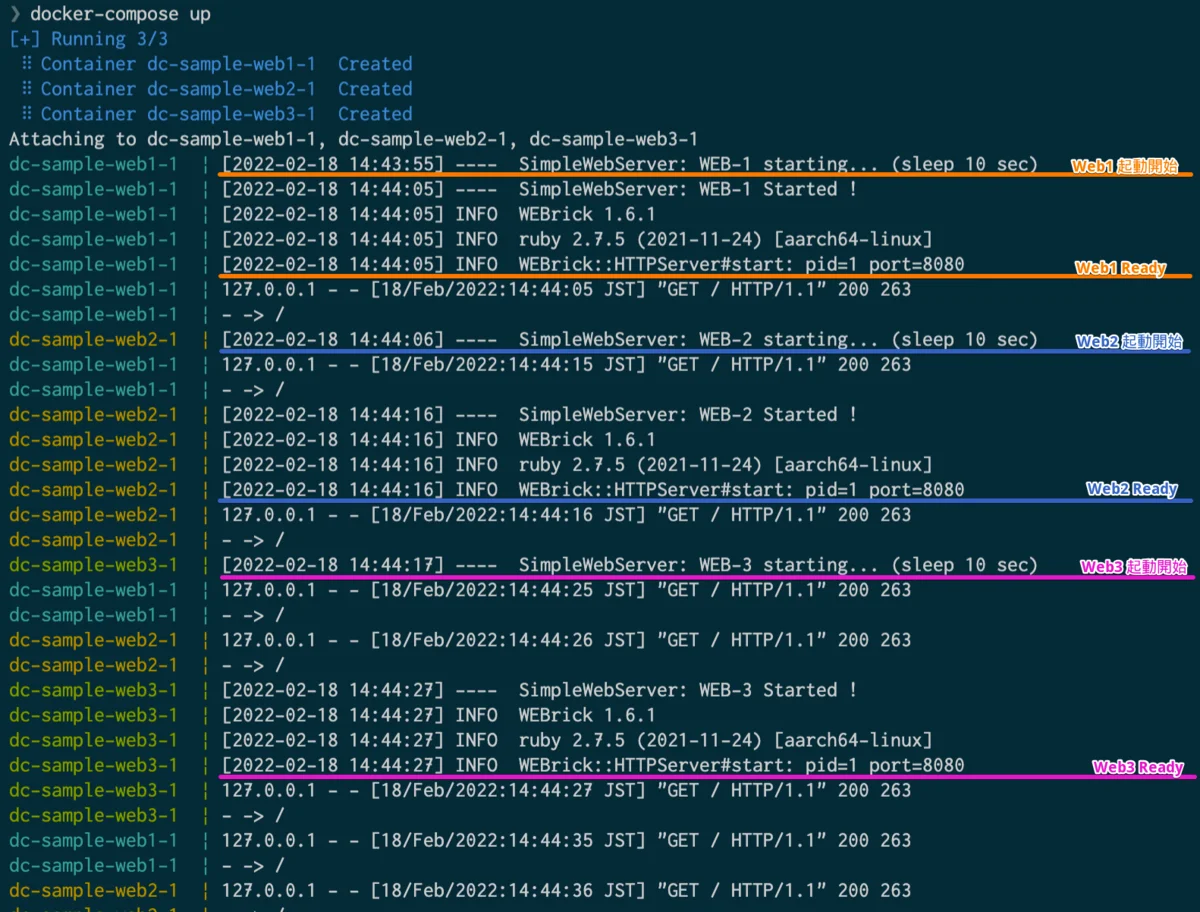Click the "INFO WEBrick 1.6.1" line timestamped 14:44:27
Viewport: 1200px width, 912px height.
332,714
